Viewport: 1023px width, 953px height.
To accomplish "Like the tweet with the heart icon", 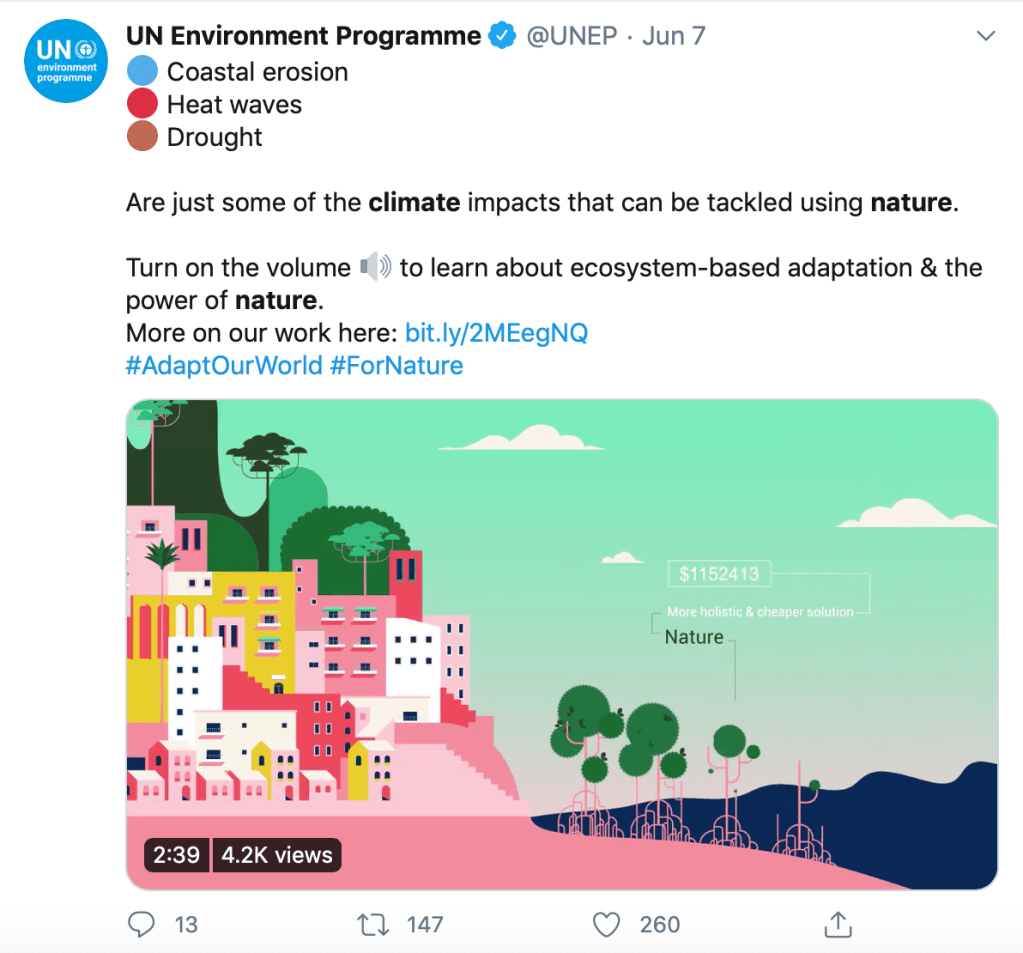I will 606,924.
